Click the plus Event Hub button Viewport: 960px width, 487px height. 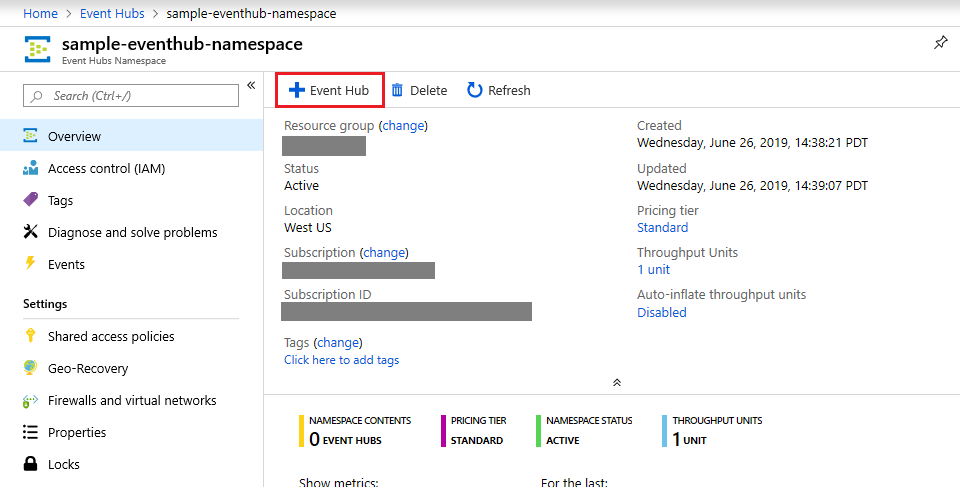tap(329, 90)
